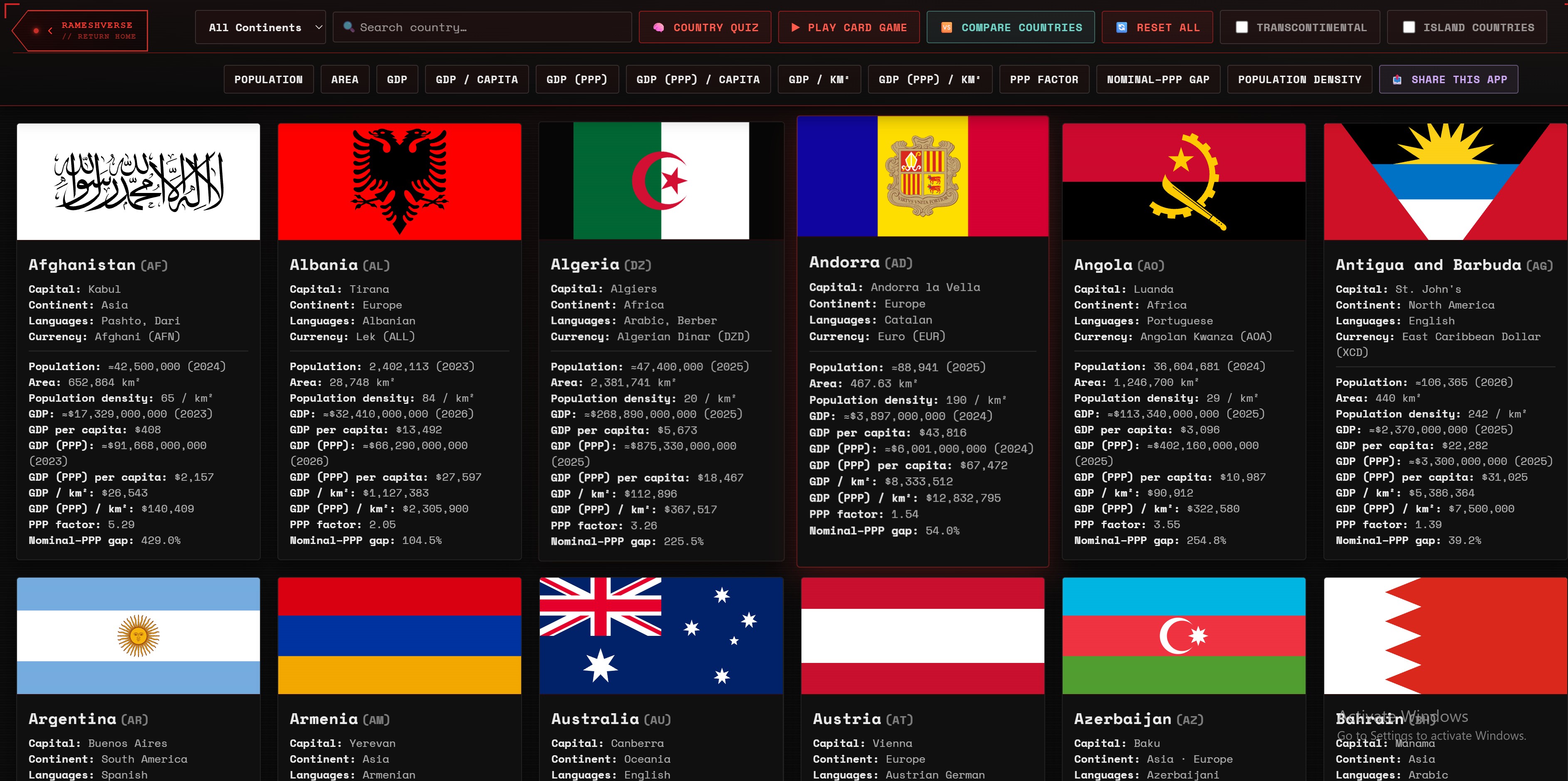Sort countries by GDP
The width and height of the screenshot is (1568, 781).
coord(397,79)
